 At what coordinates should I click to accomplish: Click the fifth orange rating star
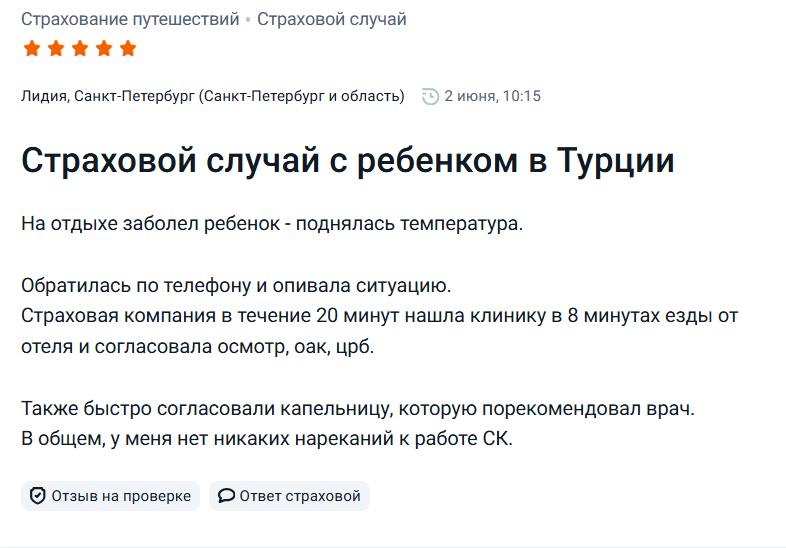point(128,49)
